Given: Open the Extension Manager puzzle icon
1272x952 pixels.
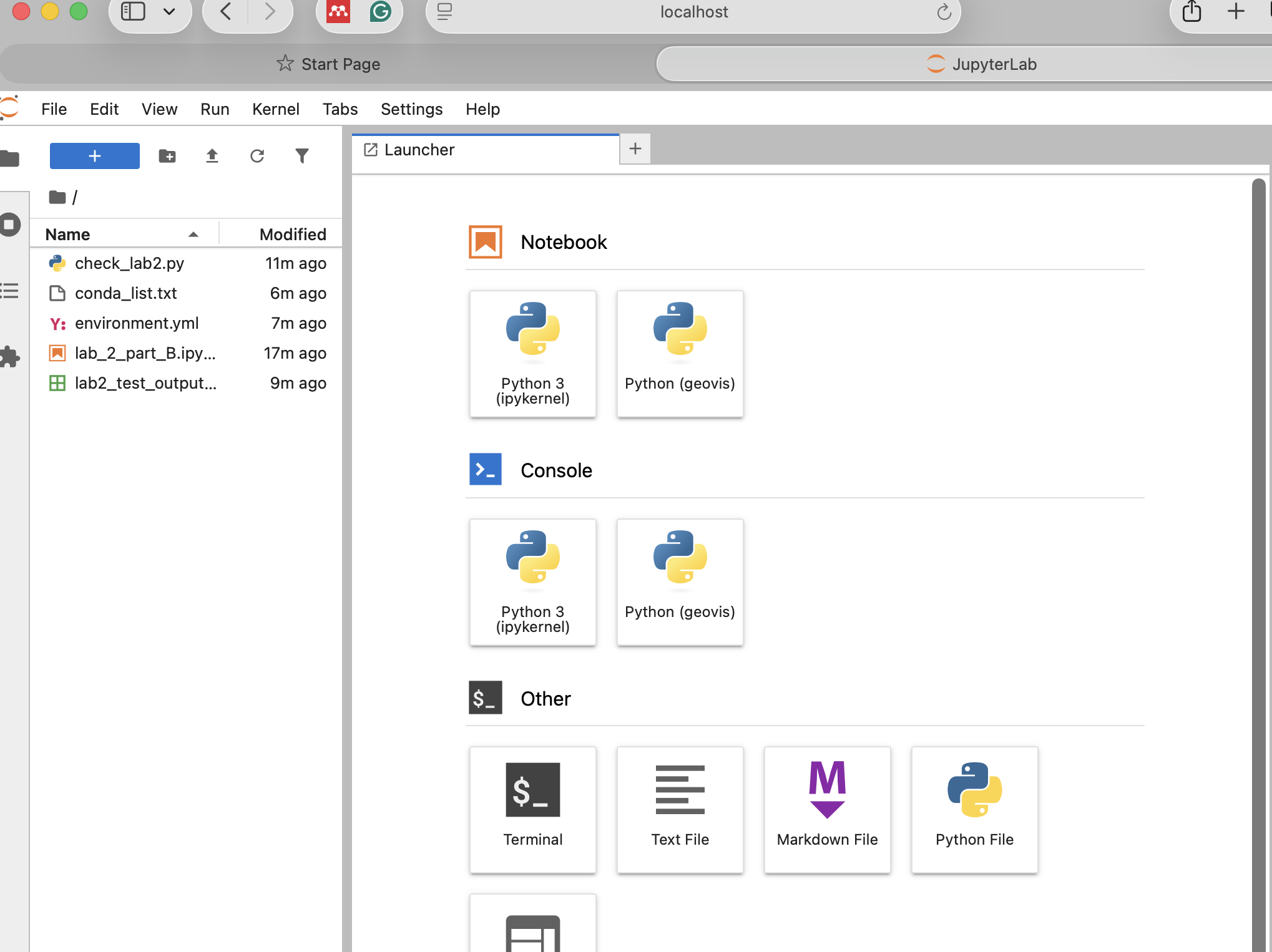Looking at the screenshot, I should pyautogui.click(x=10, y=357).
